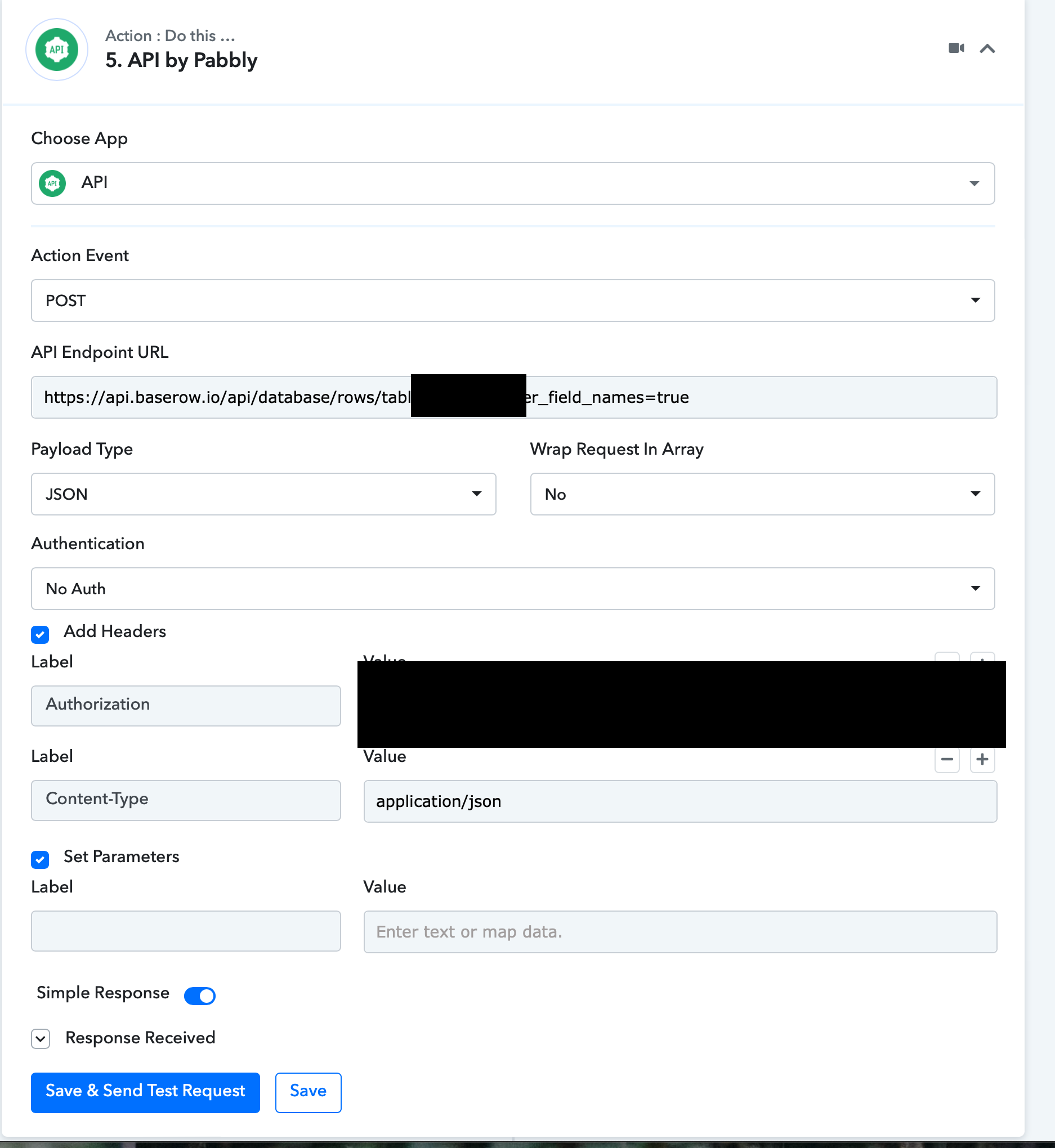
Task: Click the empty parameter Label field
Action: click(x=186, y=931)
